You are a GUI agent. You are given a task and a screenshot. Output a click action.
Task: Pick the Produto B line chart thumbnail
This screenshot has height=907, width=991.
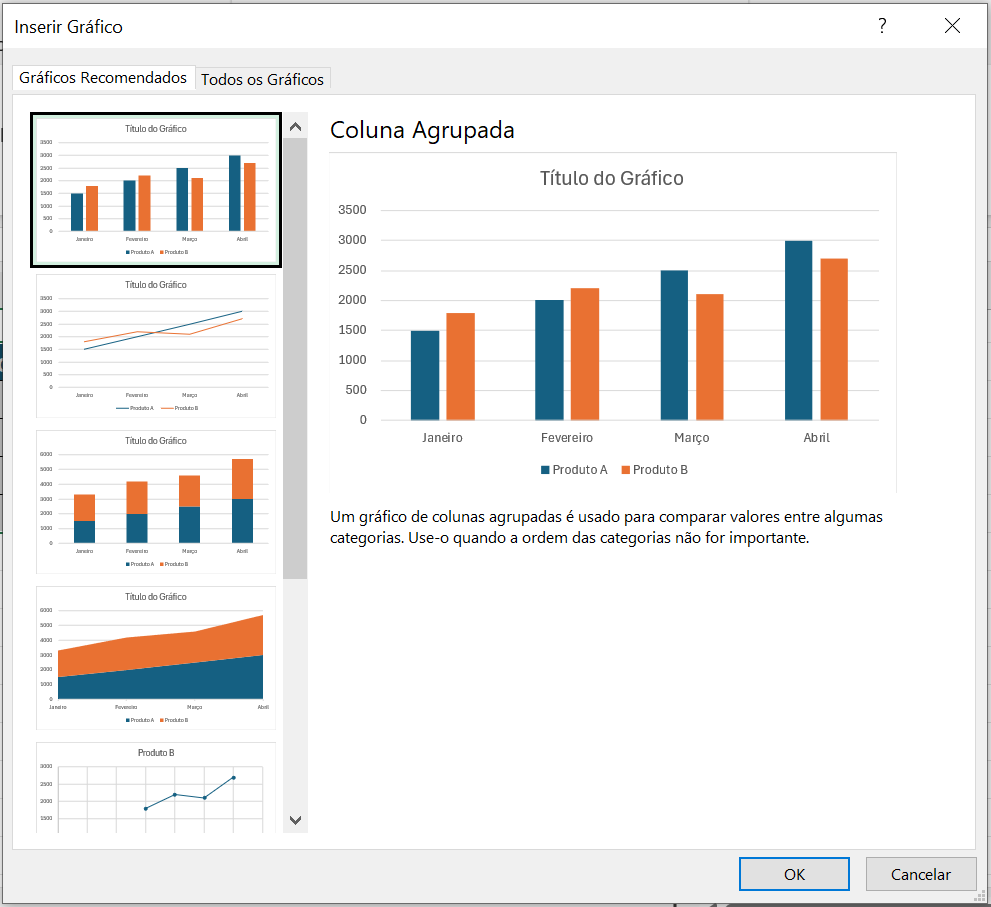(156, 788)
